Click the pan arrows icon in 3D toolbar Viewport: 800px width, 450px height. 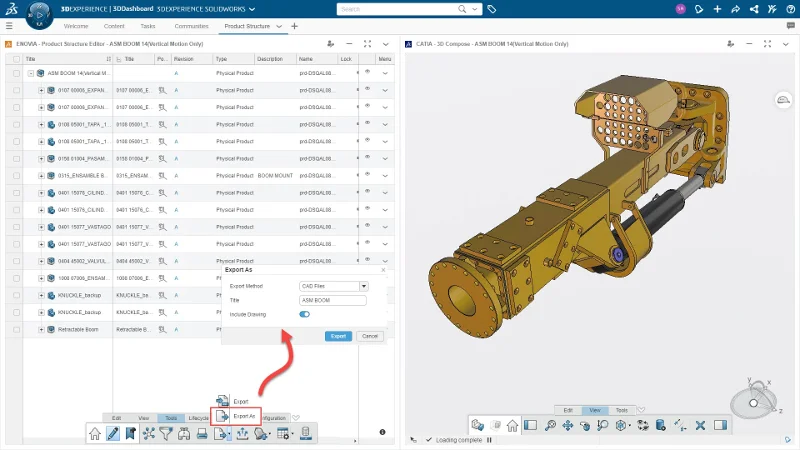567,426
